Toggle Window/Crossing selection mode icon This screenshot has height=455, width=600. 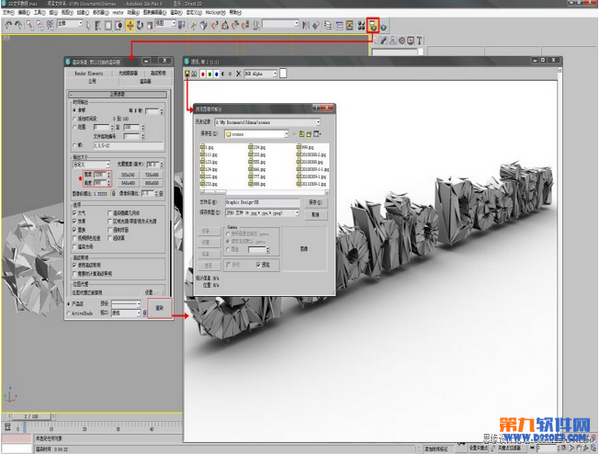tap(119, 25)
